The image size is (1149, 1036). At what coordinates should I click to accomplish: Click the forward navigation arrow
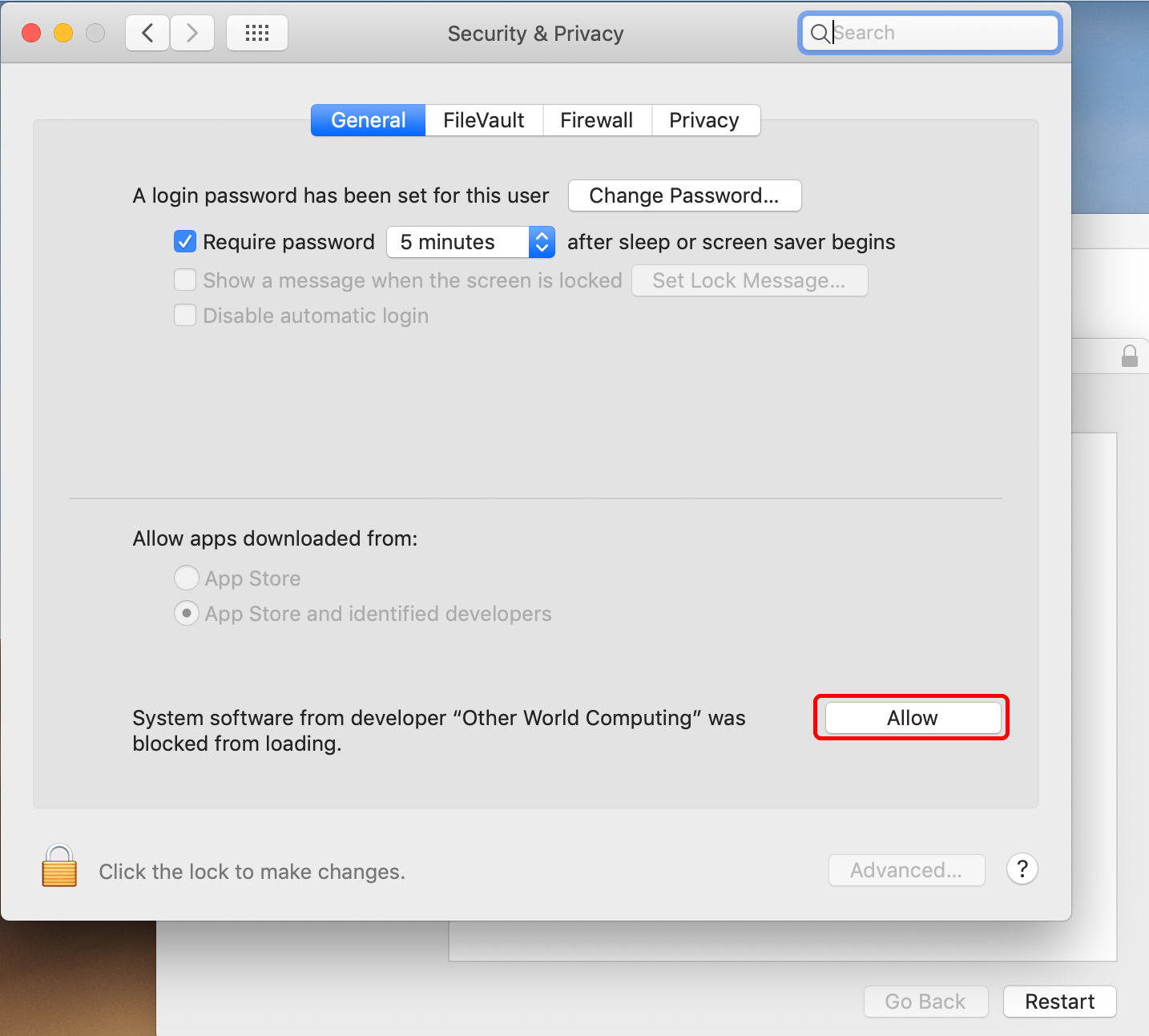[x=192, y=33]
